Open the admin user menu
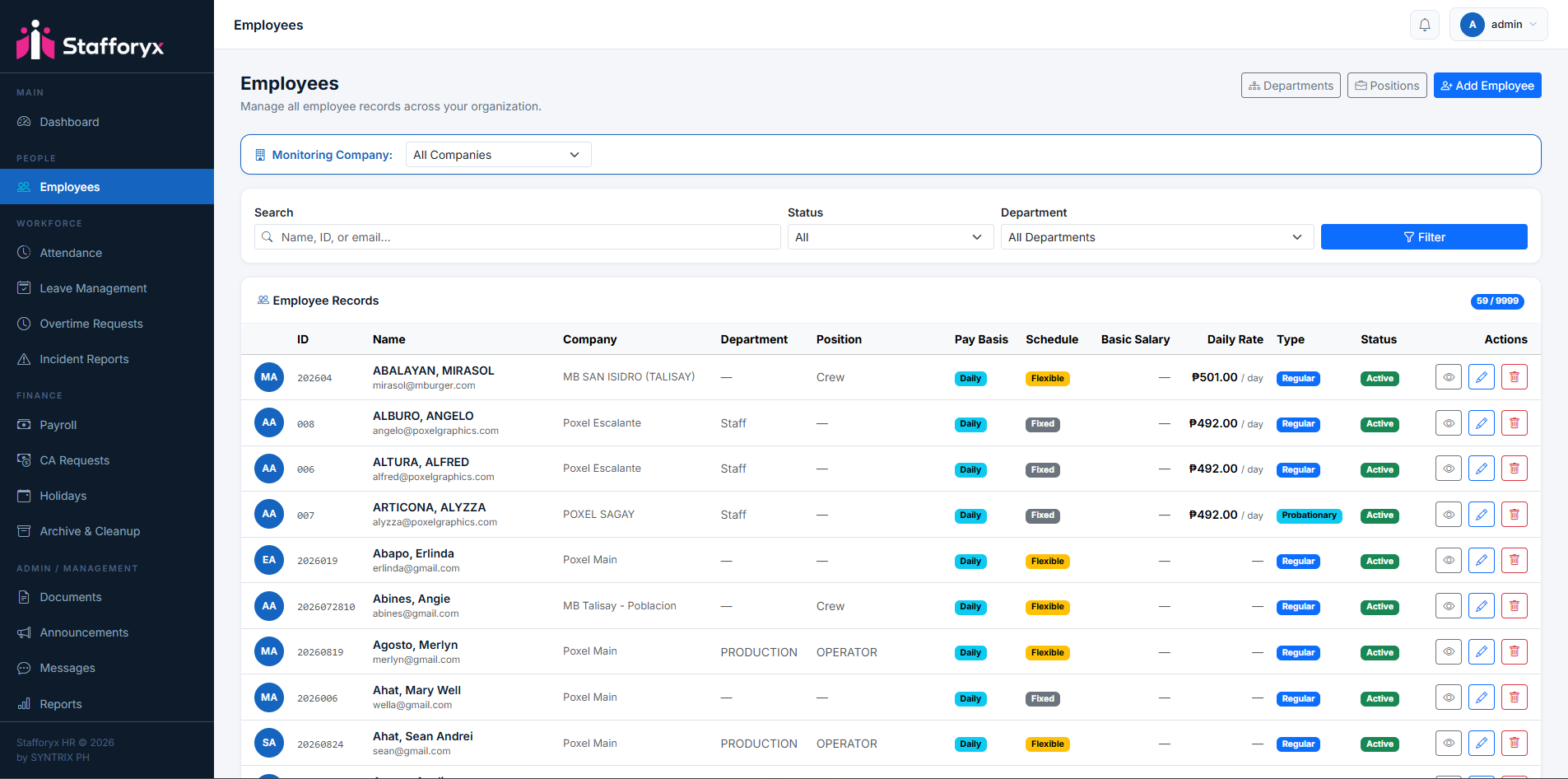1568x779 pixels. coord(1498,25)
